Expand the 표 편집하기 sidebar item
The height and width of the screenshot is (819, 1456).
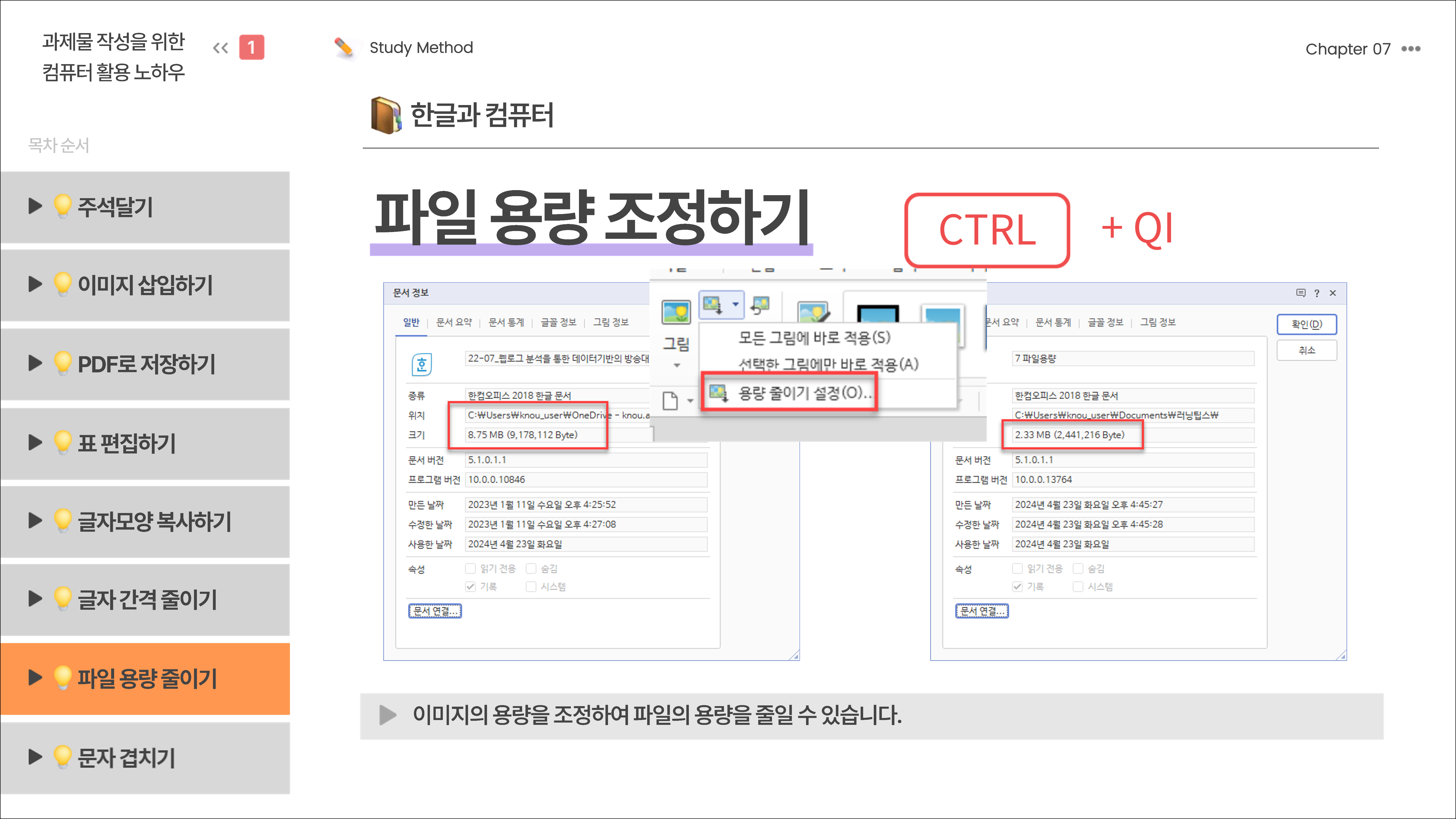click(145, 443)
